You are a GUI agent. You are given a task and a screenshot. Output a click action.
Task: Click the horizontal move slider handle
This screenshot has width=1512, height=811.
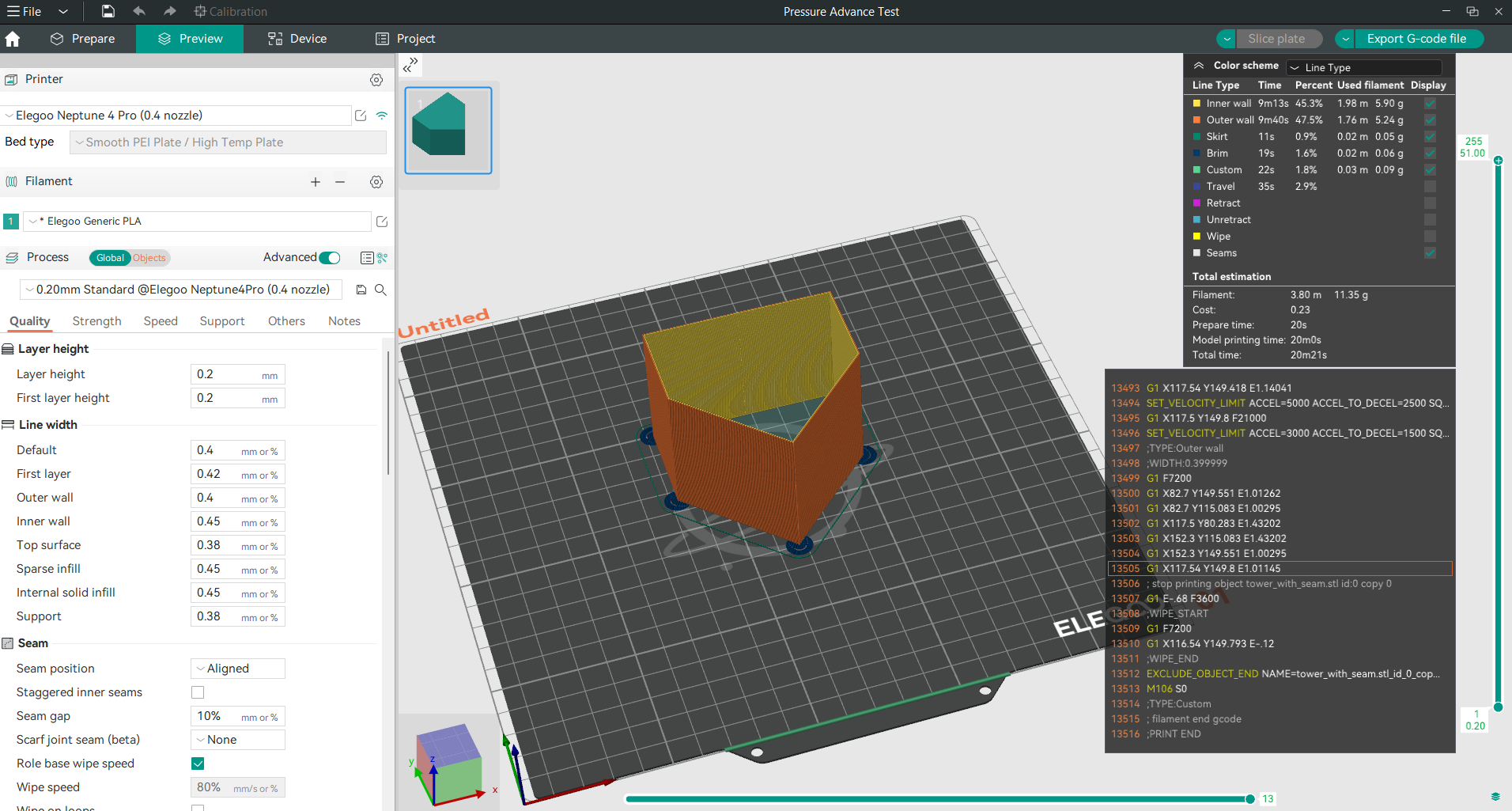[x=1250, y=799]
